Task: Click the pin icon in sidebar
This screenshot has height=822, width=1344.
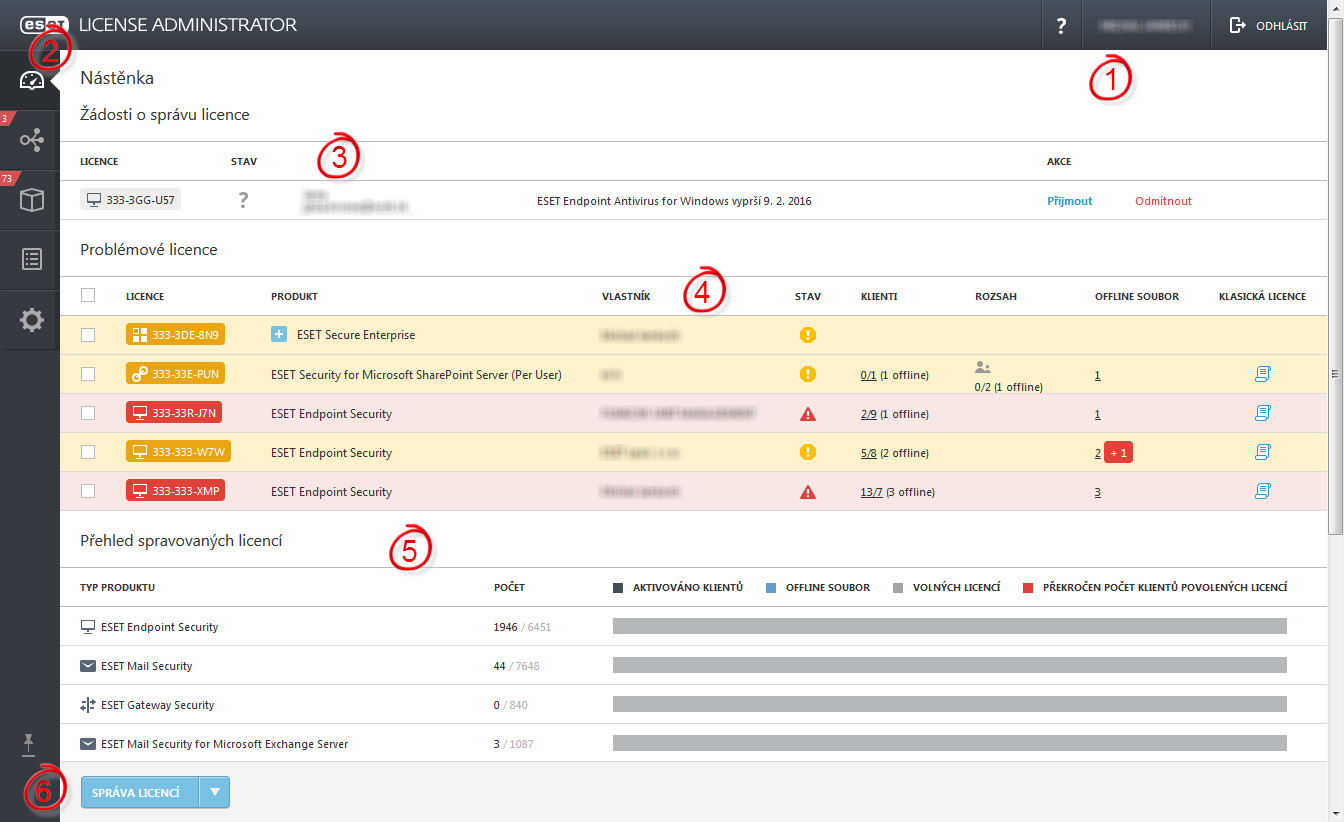Action: point(29,744)
